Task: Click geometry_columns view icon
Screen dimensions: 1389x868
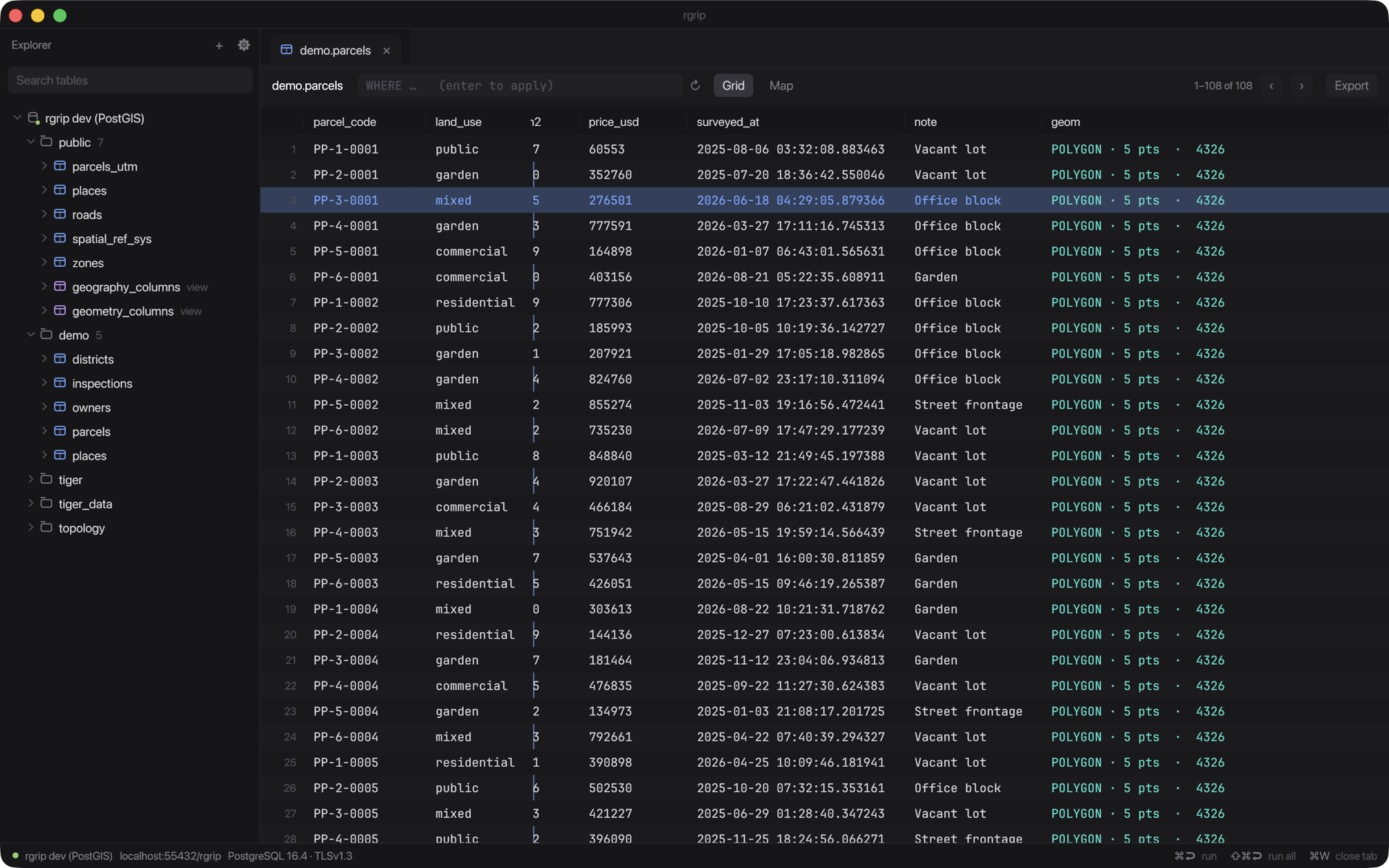Action: pos(60,310)
